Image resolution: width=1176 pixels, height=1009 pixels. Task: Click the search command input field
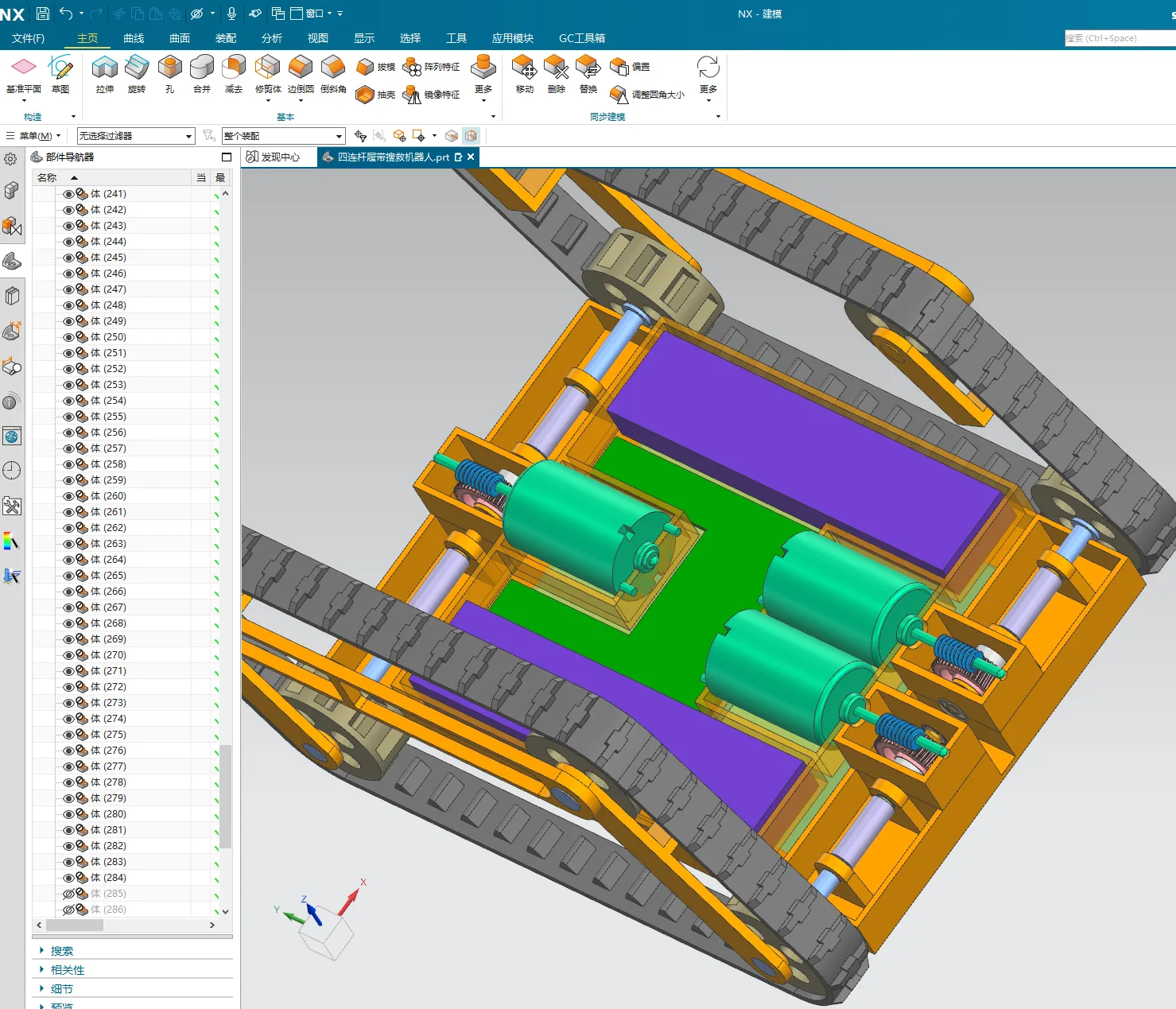pyautogui.click(x=1120, y=38)
